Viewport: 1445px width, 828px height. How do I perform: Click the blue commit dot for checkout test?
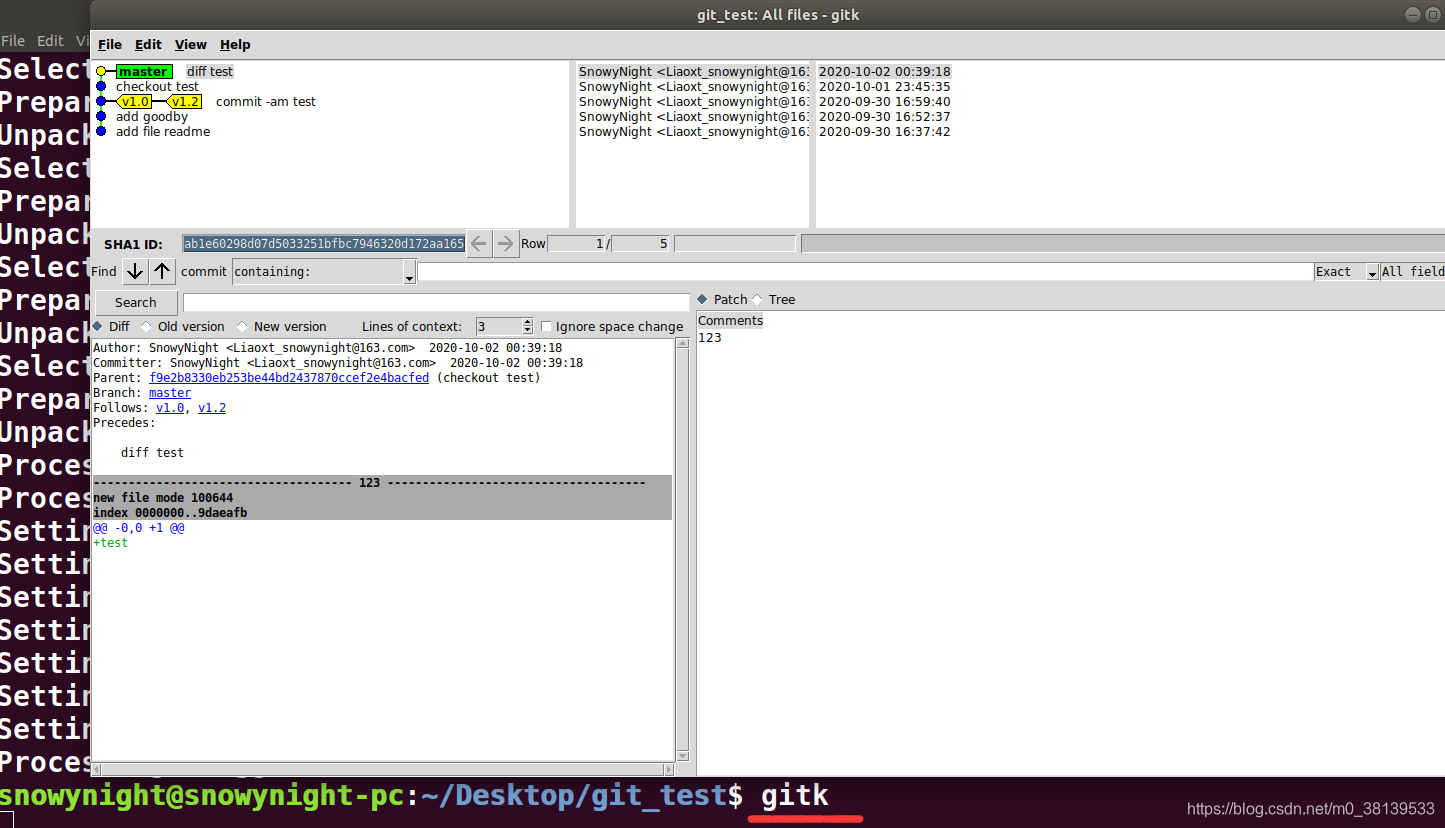(101, 87)
